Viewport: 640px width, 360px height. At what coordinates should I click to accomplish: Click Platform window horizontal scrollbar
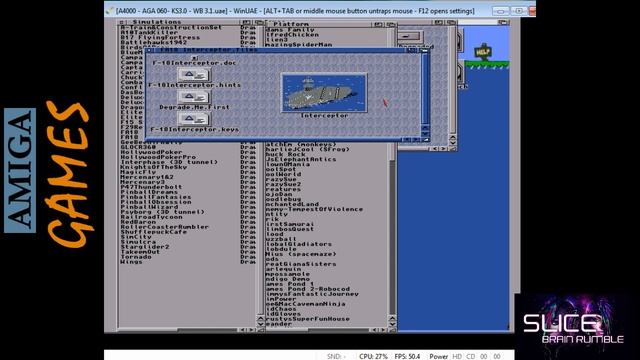[318, 329]
